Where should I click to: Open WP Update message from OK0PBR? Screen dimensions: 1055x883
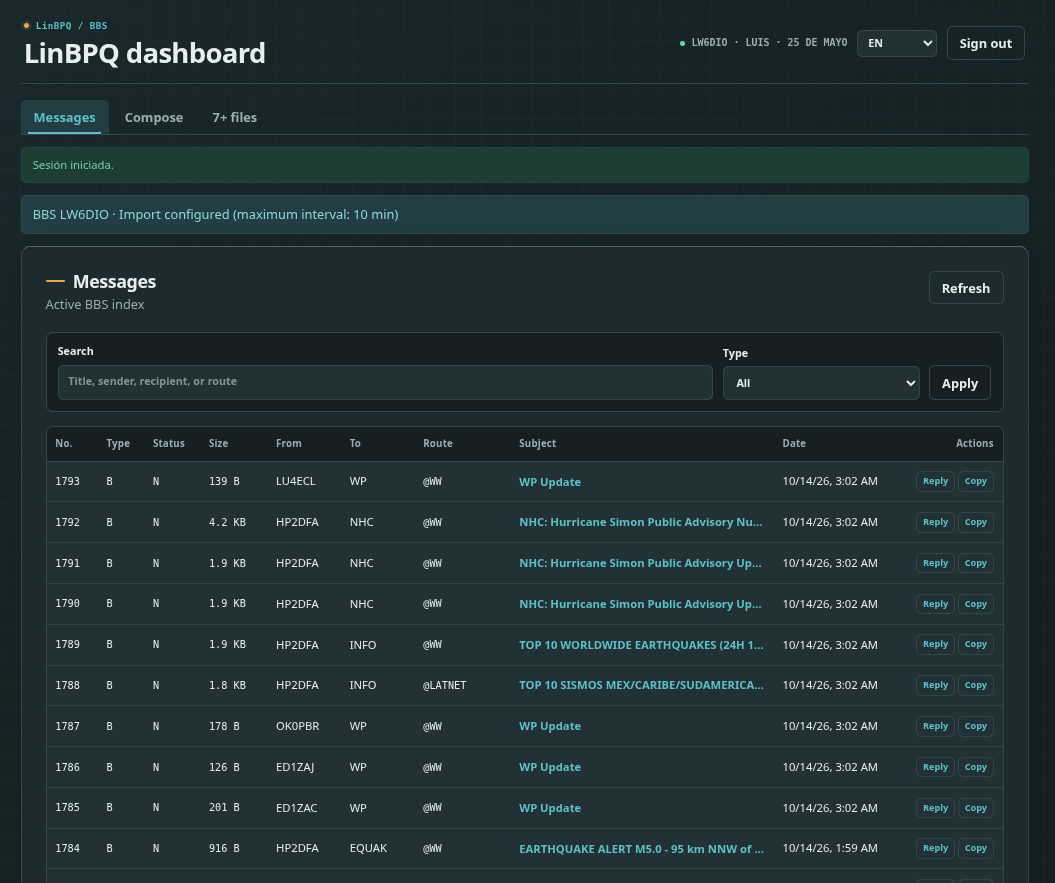[x=550, y=726]
